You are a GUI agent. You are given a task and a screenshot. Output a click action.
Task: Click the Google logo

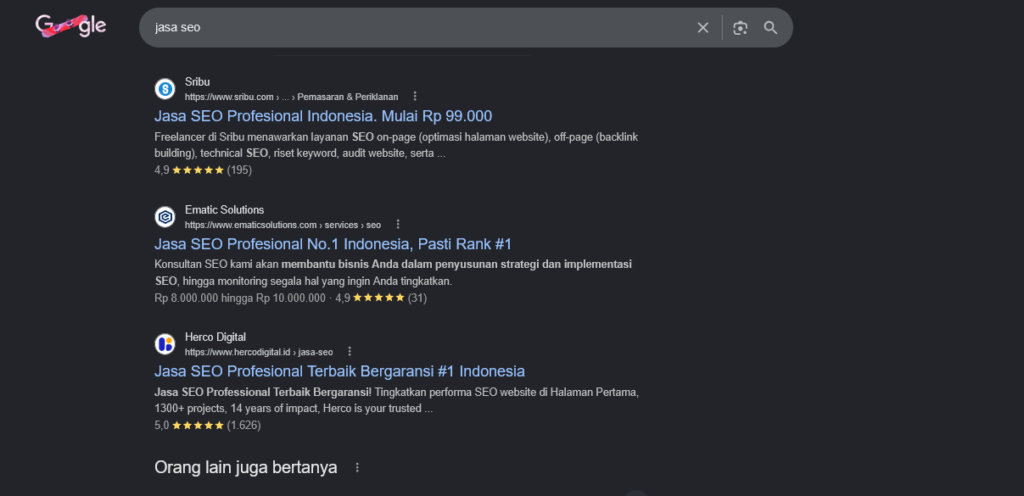[71, 26]
